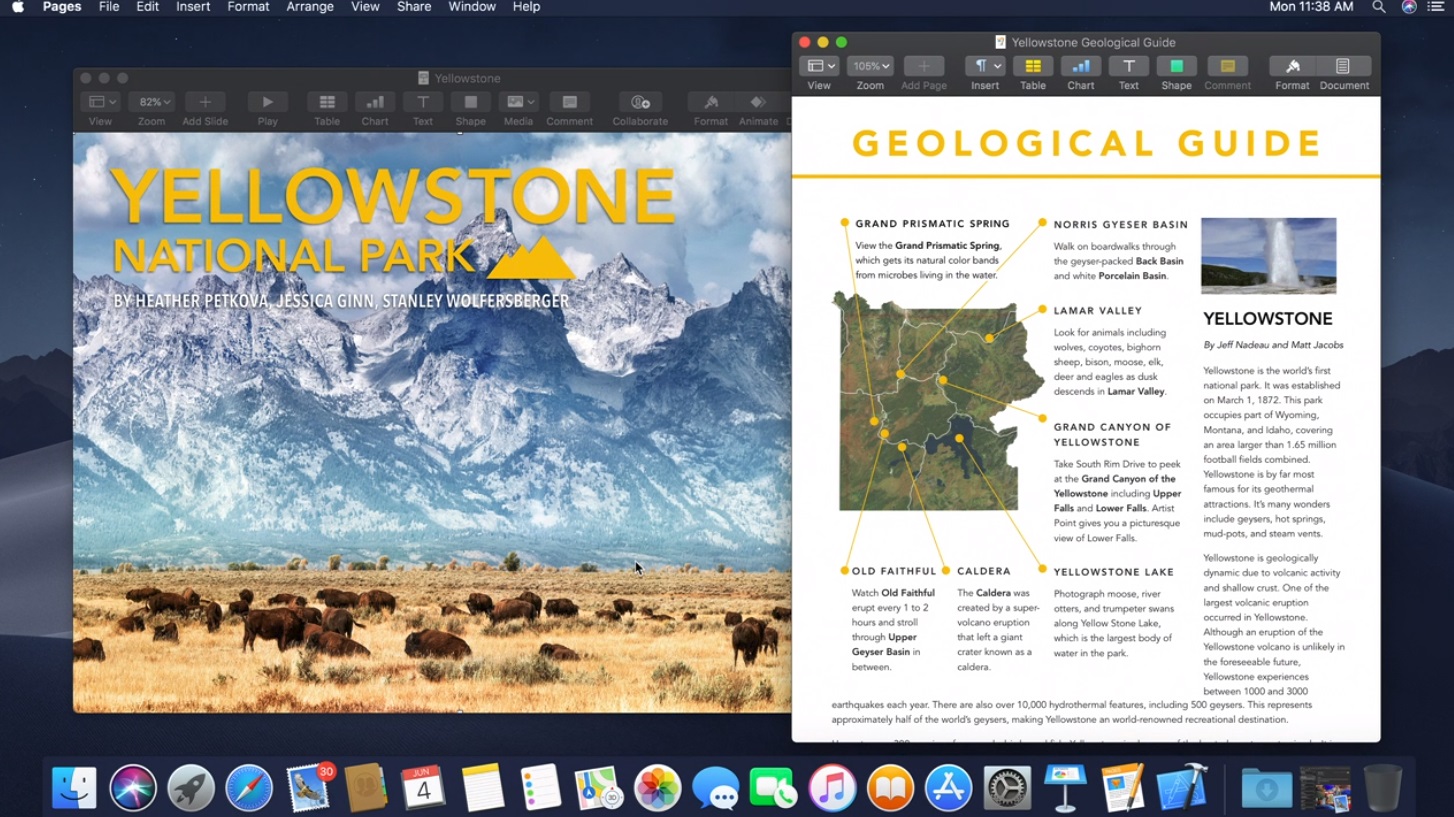Click the Play button in Keynote toolbar
The width and height of the screenshot is (1454, 817).
tap(267, 102)
